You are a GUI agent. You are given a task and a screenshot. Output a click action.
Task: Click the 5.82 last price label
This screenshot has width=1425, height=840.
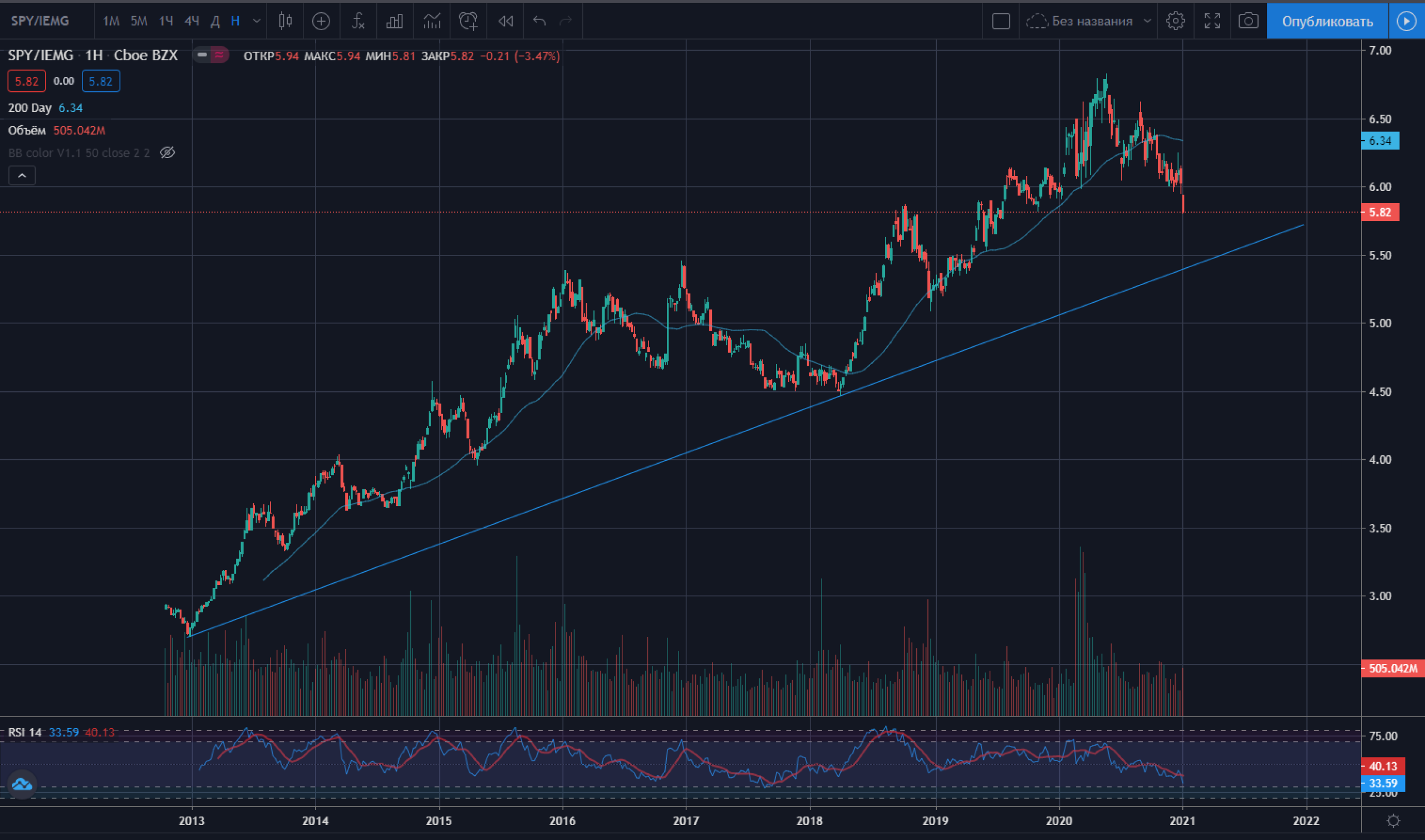pos(1380,212)
